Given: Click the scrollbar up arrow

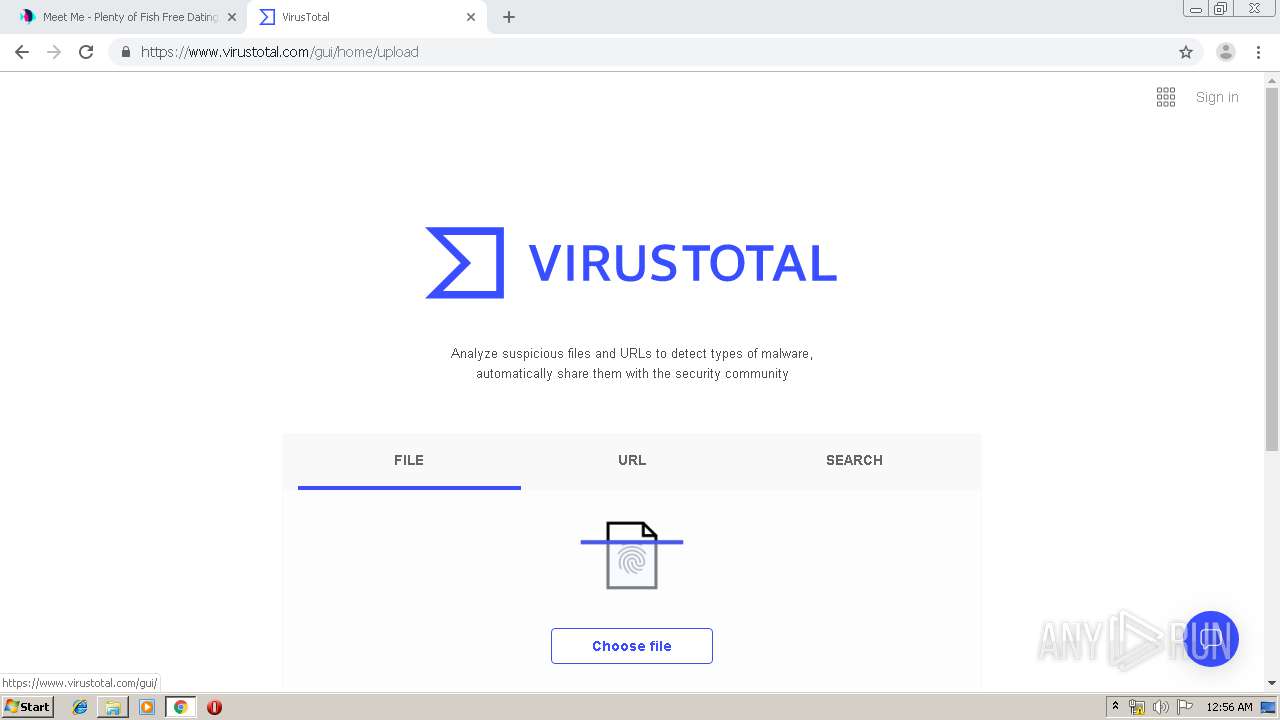Looking at the screenshot, I should pyautogui.click(x=1272, y=79).
